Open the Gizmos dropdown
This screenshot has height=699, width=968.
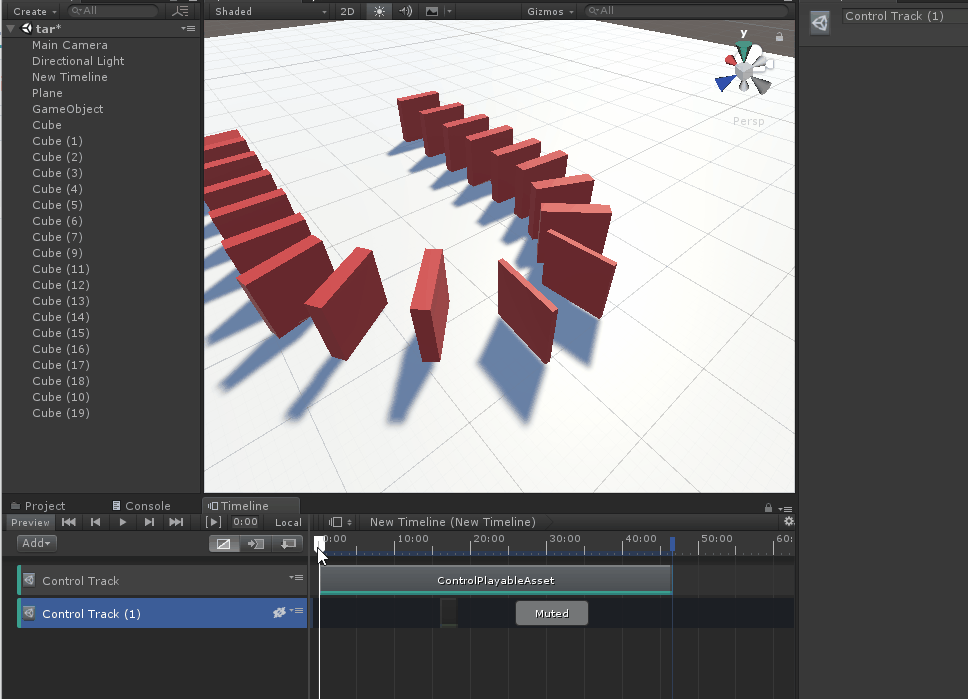click(550, 11)
